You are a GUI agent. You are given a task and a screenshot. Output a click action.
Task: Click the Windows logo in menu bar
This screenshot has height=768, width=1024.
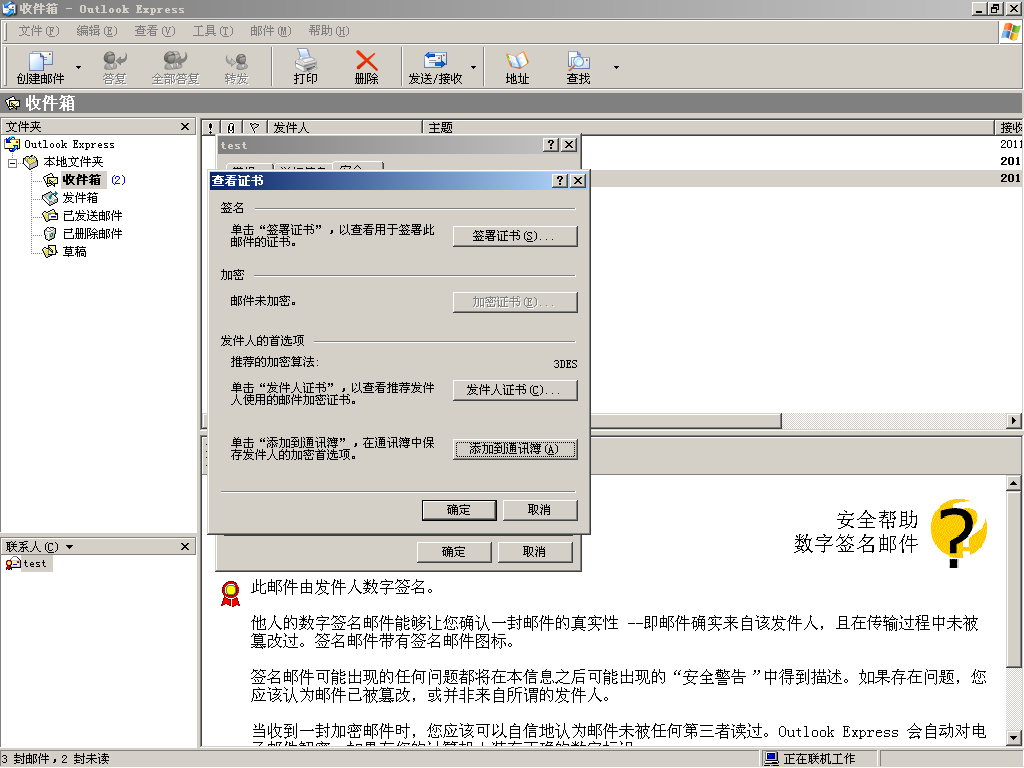pyautogui.click(x=1010, y=31)
